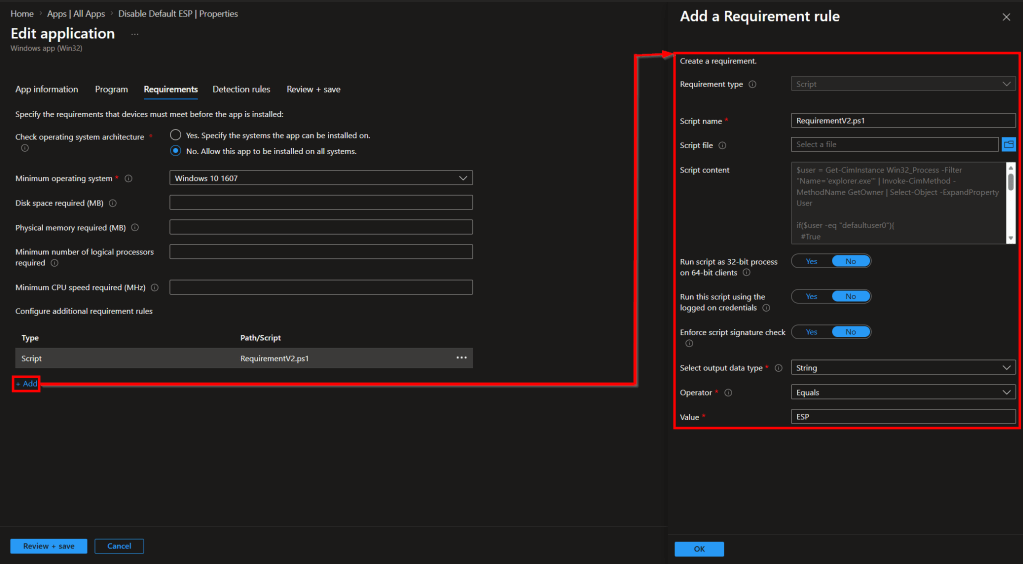Click the info icon beside Disk space required

(113, 203)
